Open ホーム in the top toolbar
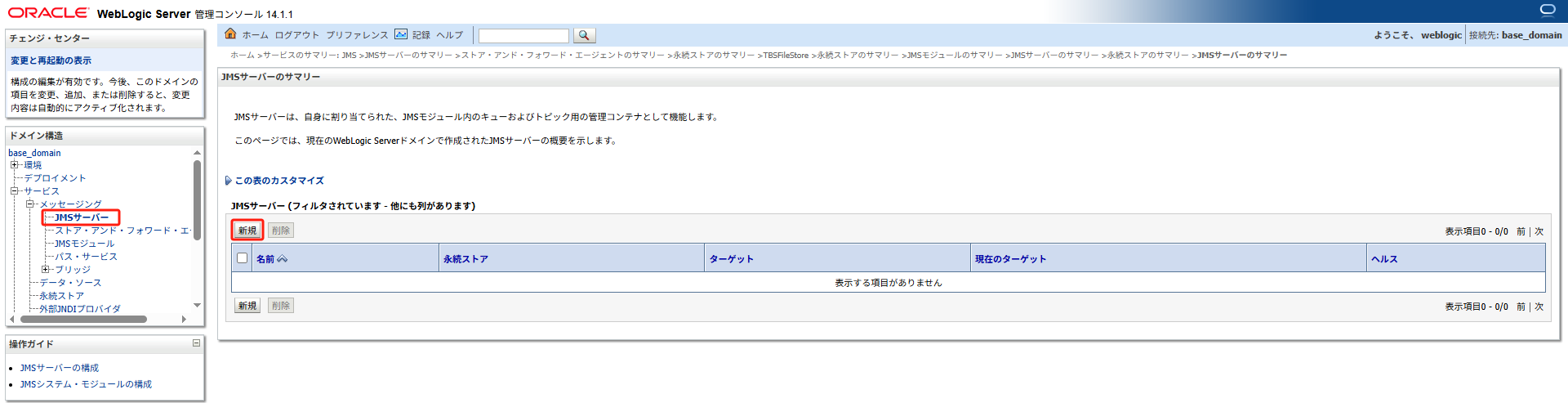 tap(255, 35)
